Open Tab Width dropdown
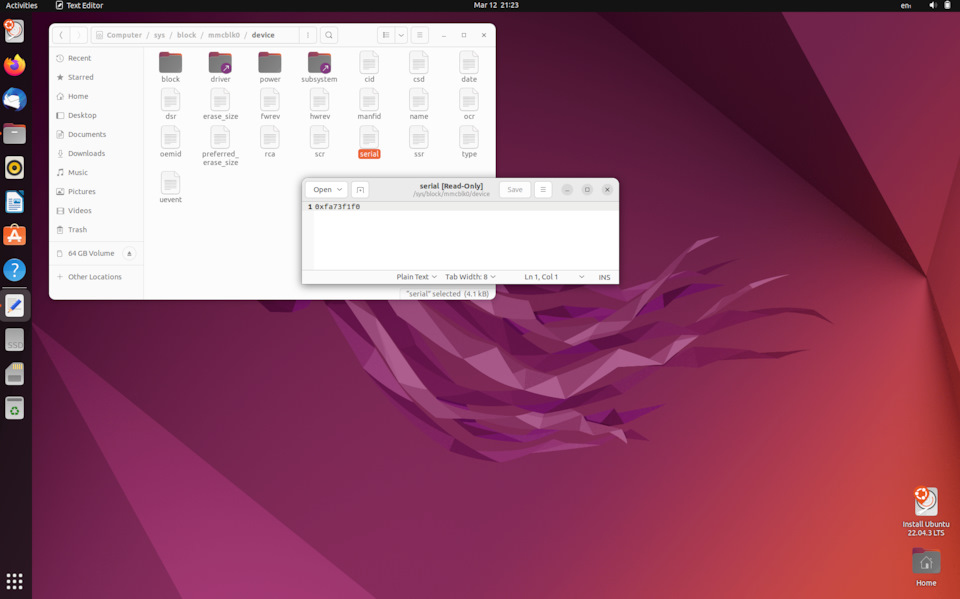Screen dimensions: 960x599 pyautogui.click(x=470, y=277)
